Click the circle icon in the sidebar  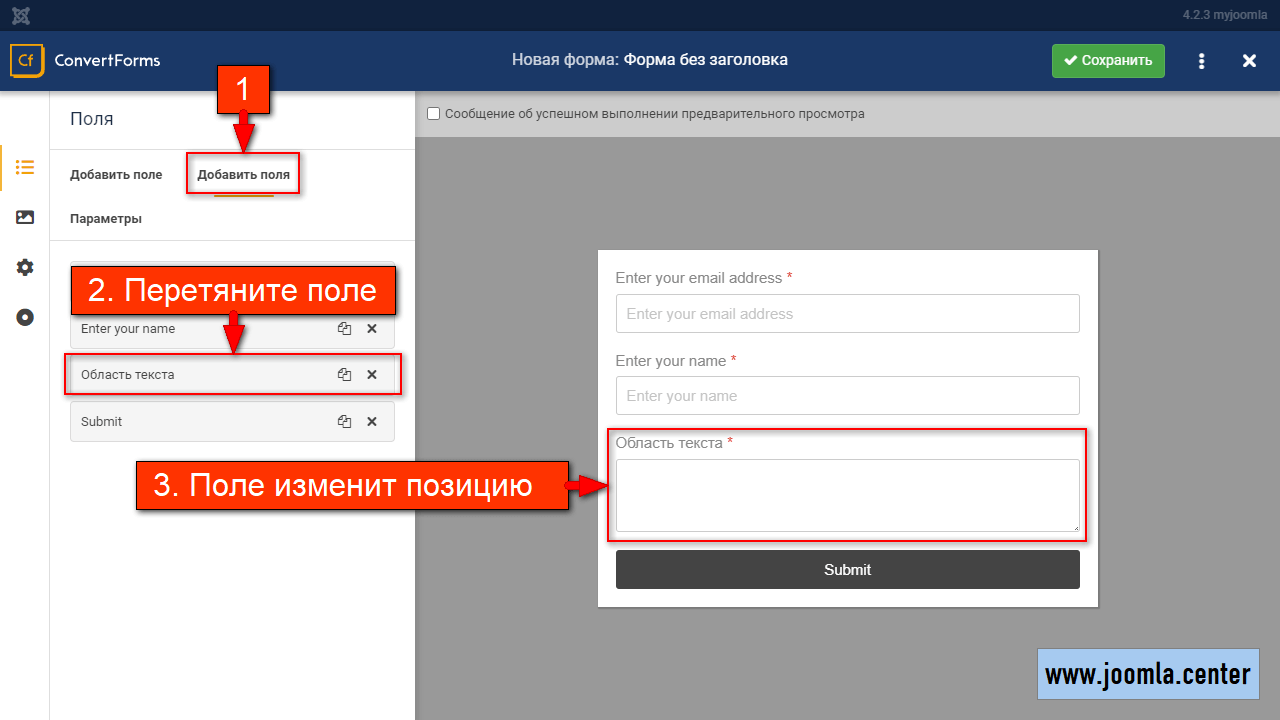[x=25, y=317]
